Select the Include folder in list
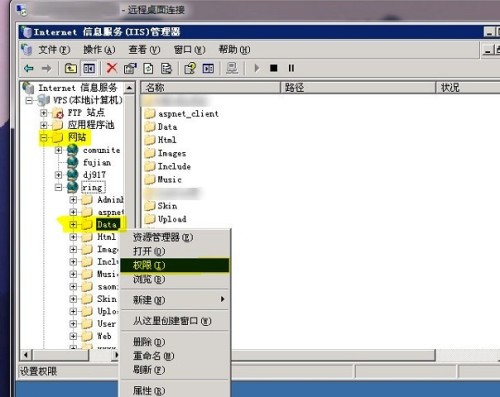Image resolution: width=500 pixels, height=397 pixels. tap(174, 166)
